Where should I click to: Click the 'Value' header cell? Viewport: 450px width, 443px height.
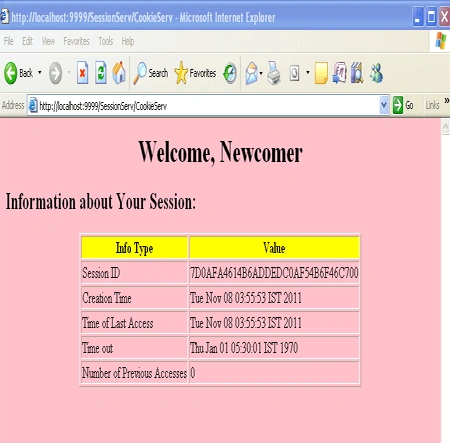coord(274,248)
